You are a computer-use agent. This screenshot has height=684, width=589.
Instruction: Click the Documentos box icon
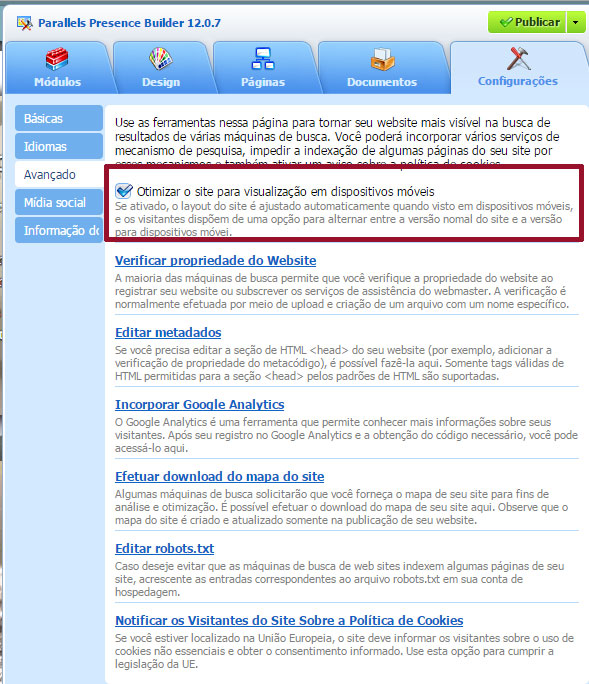pyautogui.click(x=382, y=59)
